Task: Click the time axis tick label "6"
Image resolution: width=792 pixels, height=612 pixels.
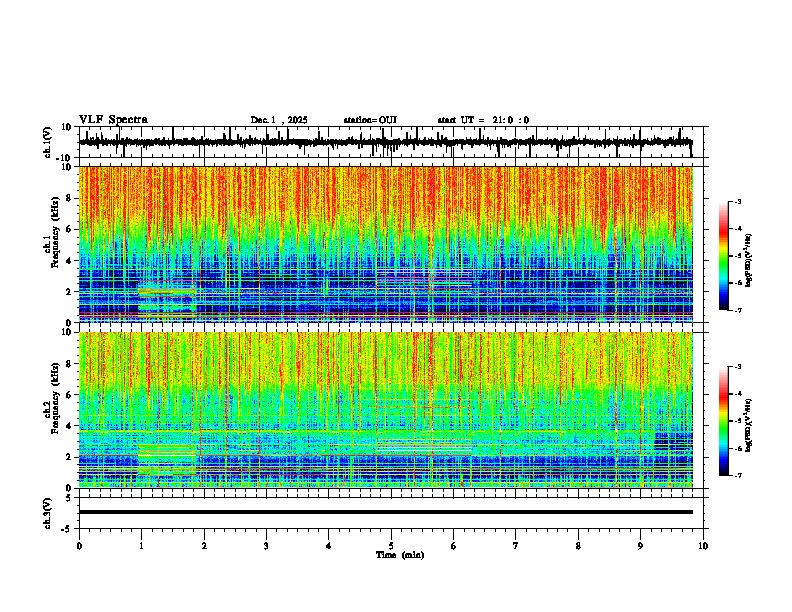Action: (x=454, y=546)
